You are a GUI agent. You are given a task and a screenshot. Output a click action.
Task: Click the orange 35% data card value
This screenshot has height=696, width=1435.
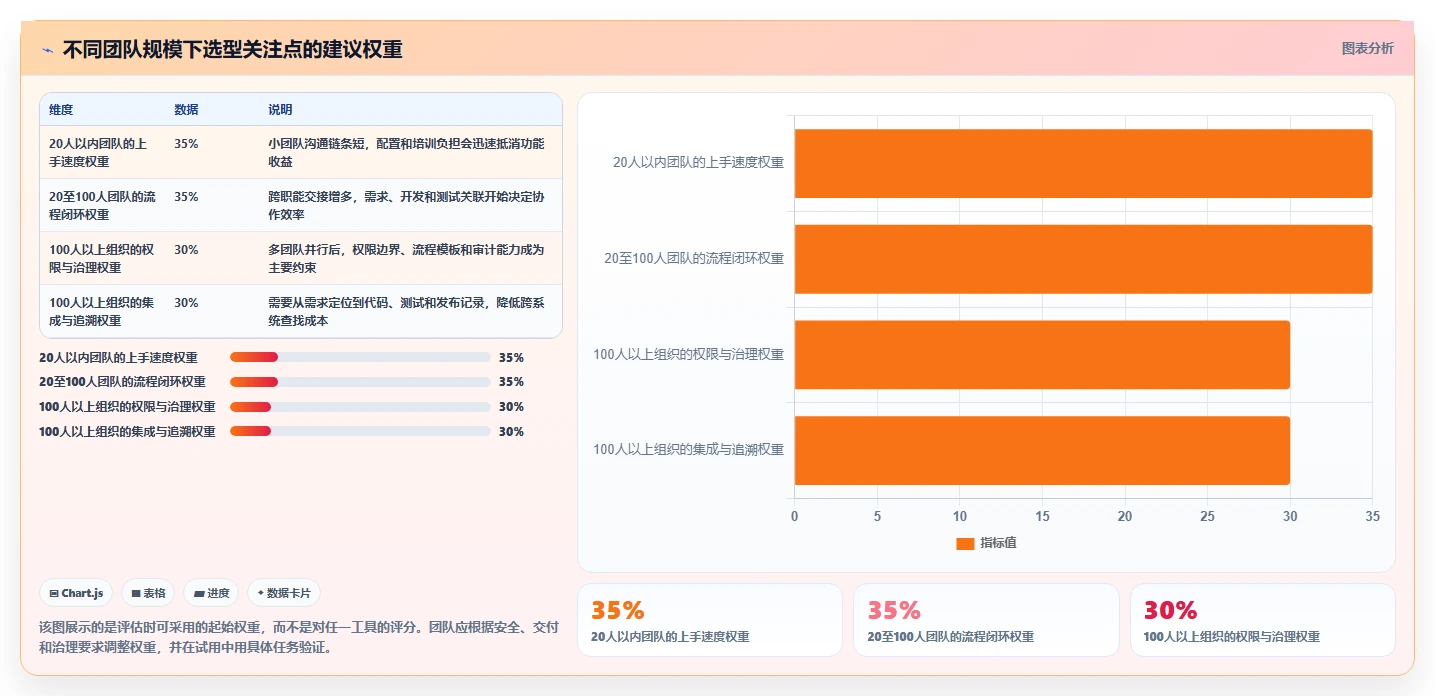point(618,610)
